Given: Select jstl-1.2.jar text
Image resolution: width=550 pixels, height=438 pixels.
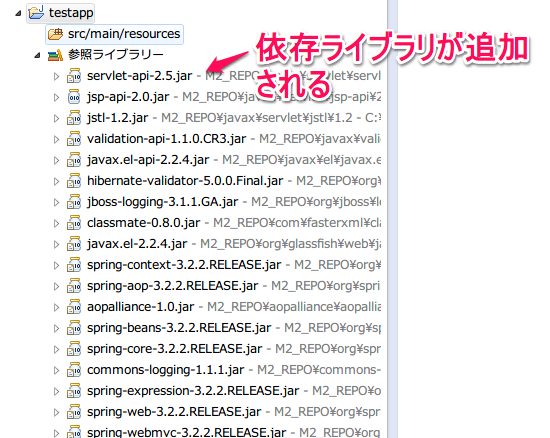Looking at the screenshot, I should (118, 118).
